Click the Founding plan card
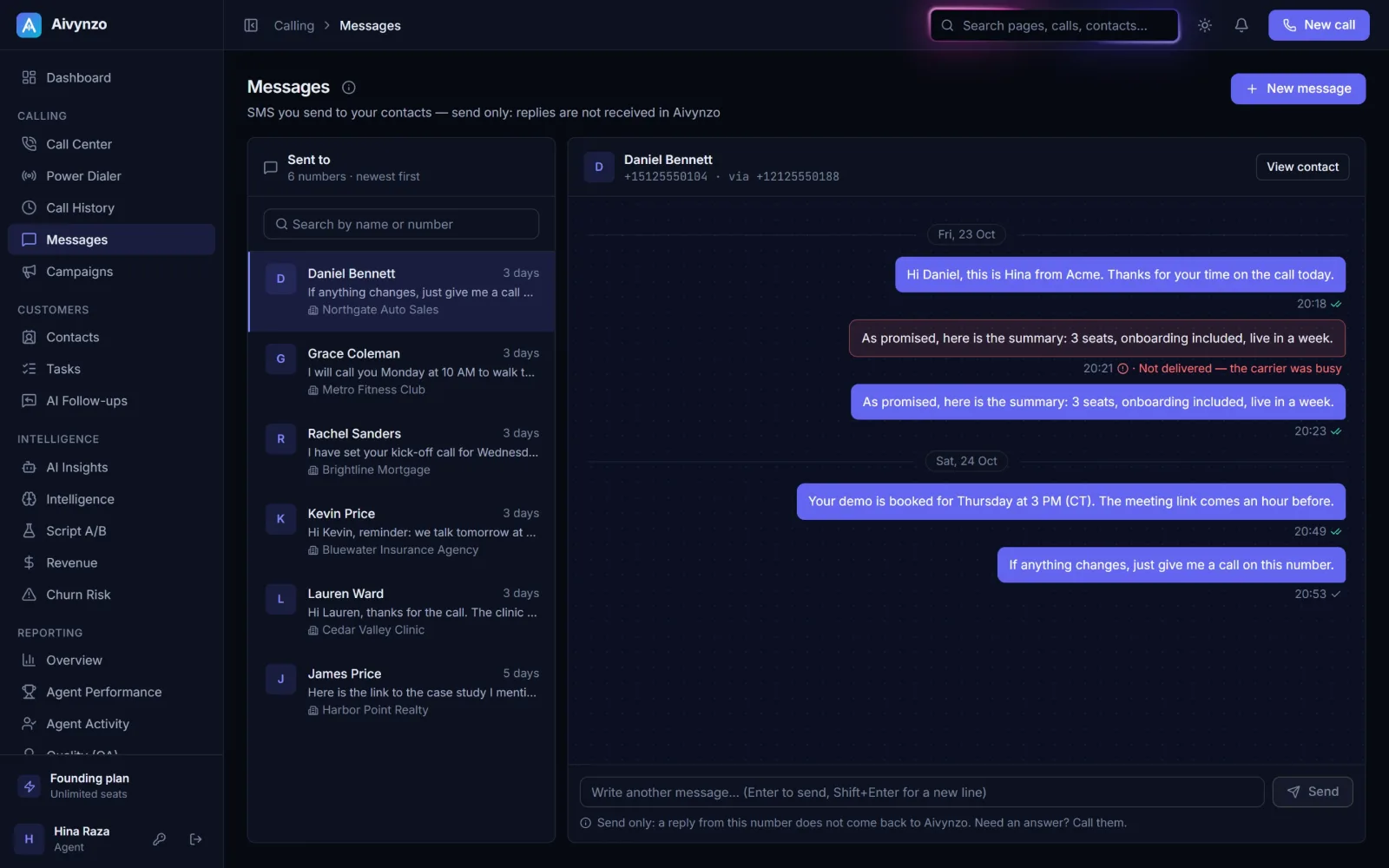 [111, 786]
